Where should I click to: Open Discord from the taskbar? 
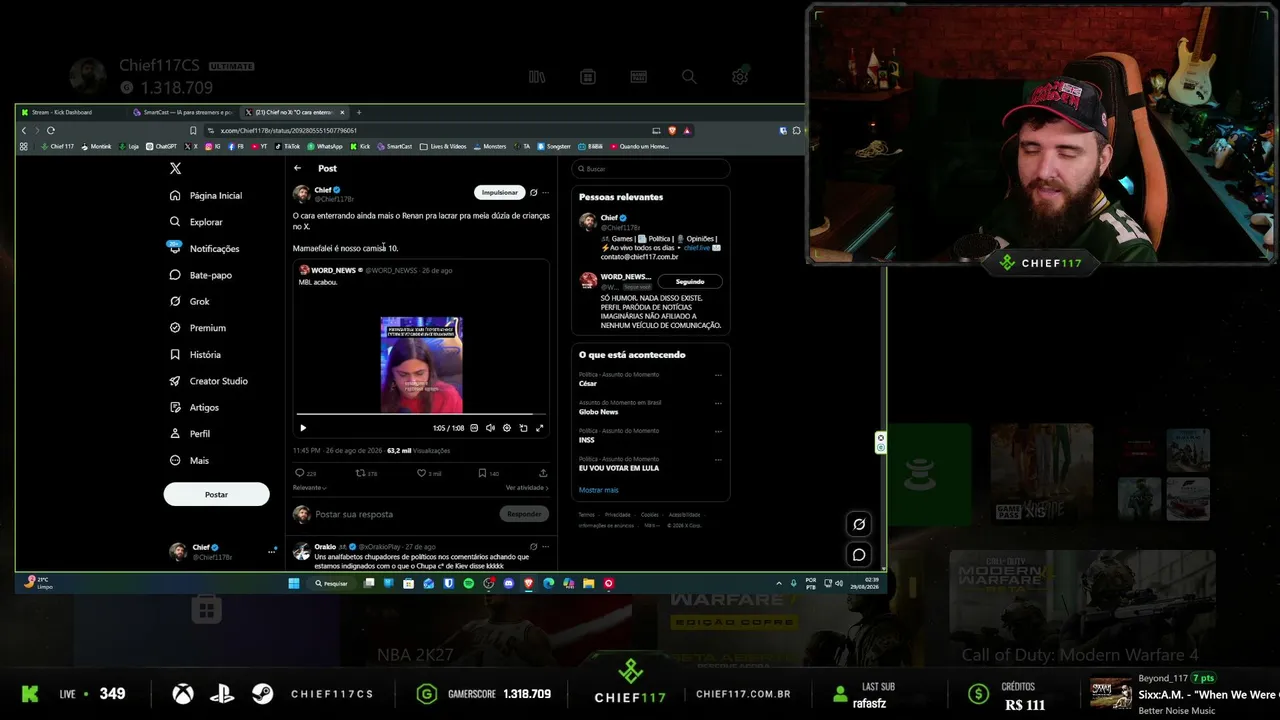[x=508, y=583]
